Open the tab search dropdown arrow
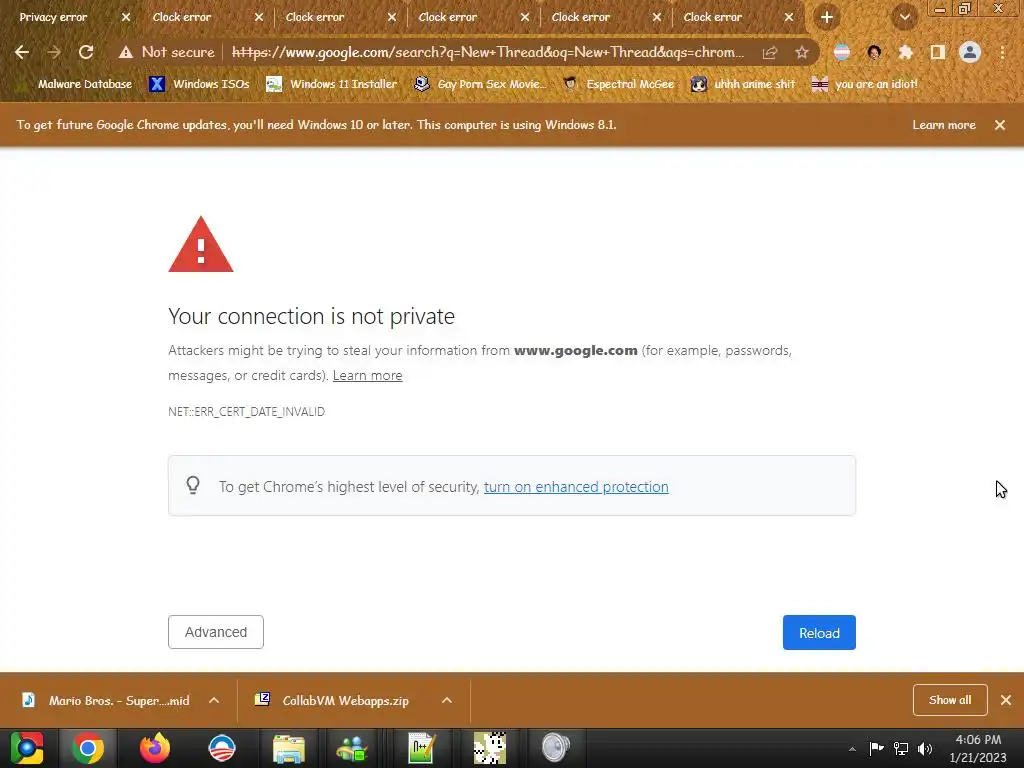The height and width of the screenshot is (768, 1024). pos(904,18)
